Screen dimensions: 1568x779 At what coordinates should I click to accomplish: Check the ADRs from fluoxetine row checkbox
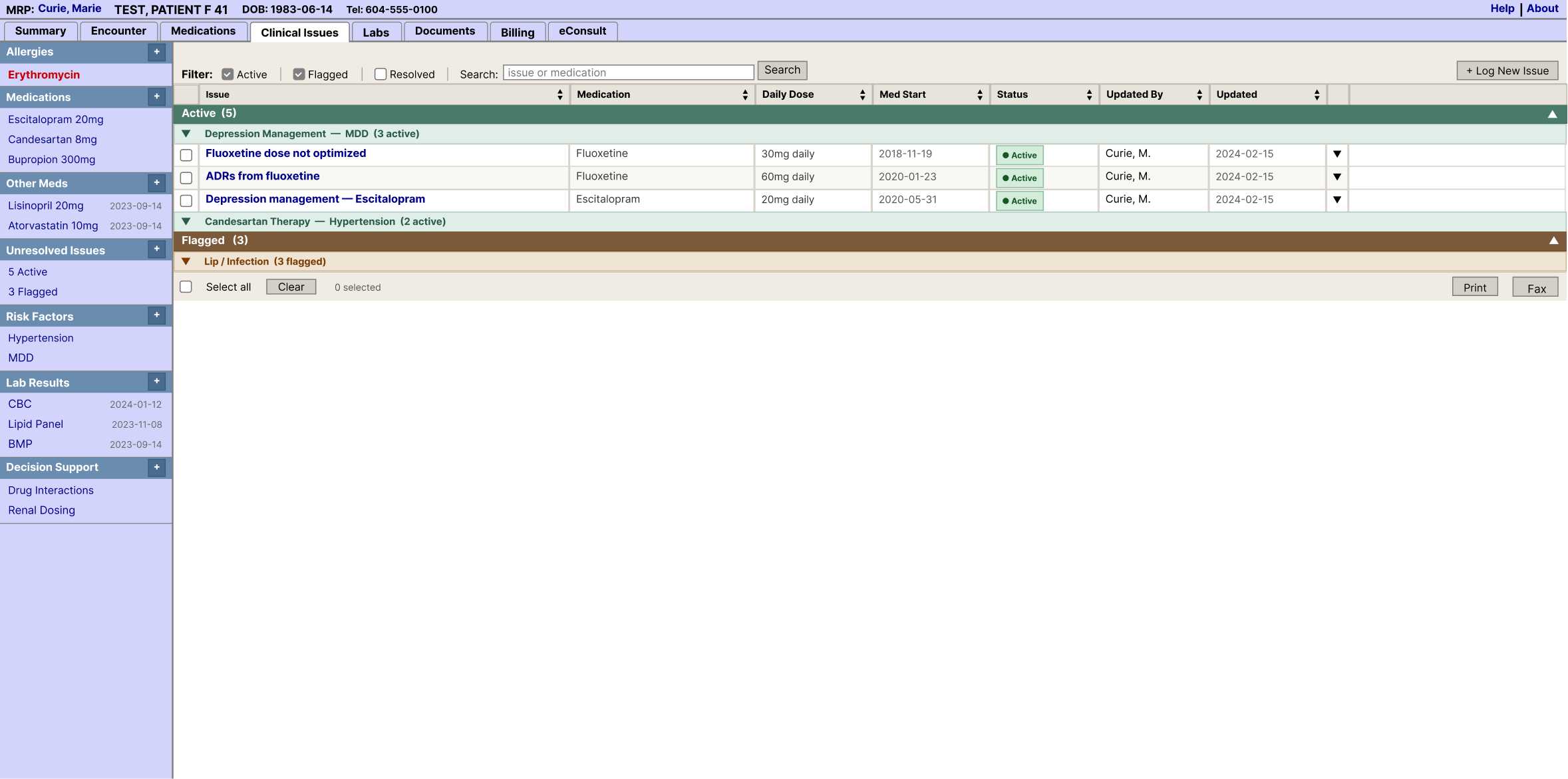(186, 178)
